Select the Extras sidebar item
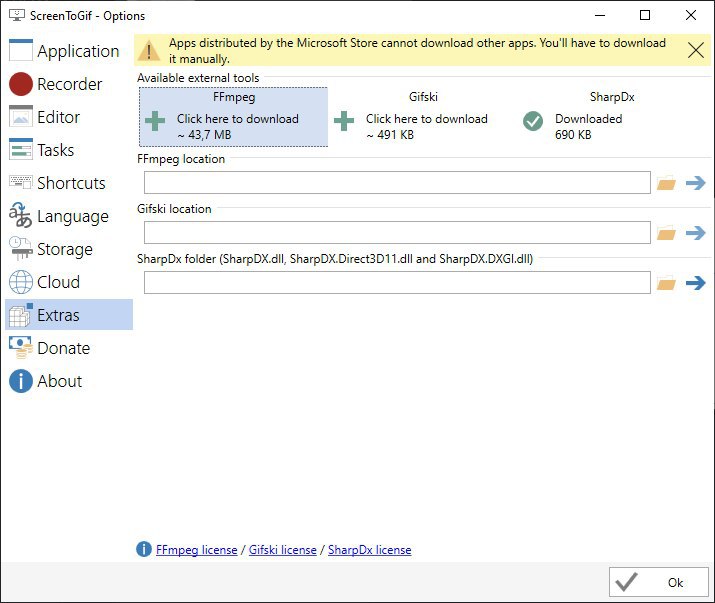This screenshot has height=603, width=715. coord(69,315)
